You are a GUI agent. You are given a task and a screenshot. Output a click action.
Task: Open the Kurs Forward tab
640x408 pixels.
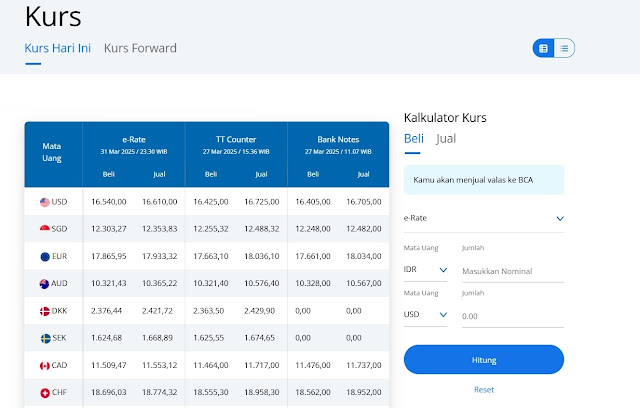click(140, 48)
